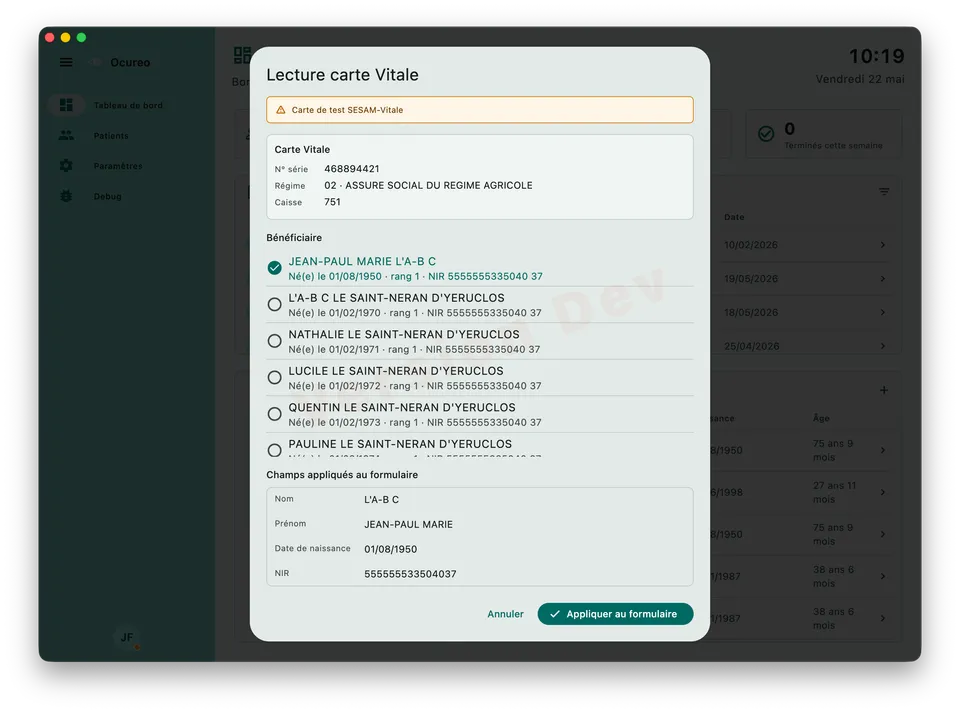Click the Tableau de bord dashboard icon

[66, 105]
